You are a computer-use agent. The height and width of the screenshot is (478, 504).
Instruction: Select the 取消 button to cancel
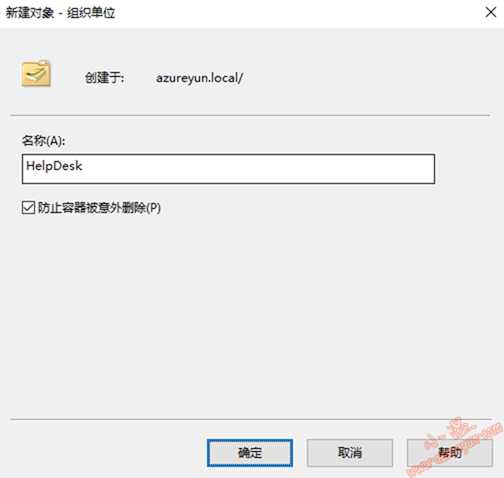pyautogui.click(x=350, y=453)
